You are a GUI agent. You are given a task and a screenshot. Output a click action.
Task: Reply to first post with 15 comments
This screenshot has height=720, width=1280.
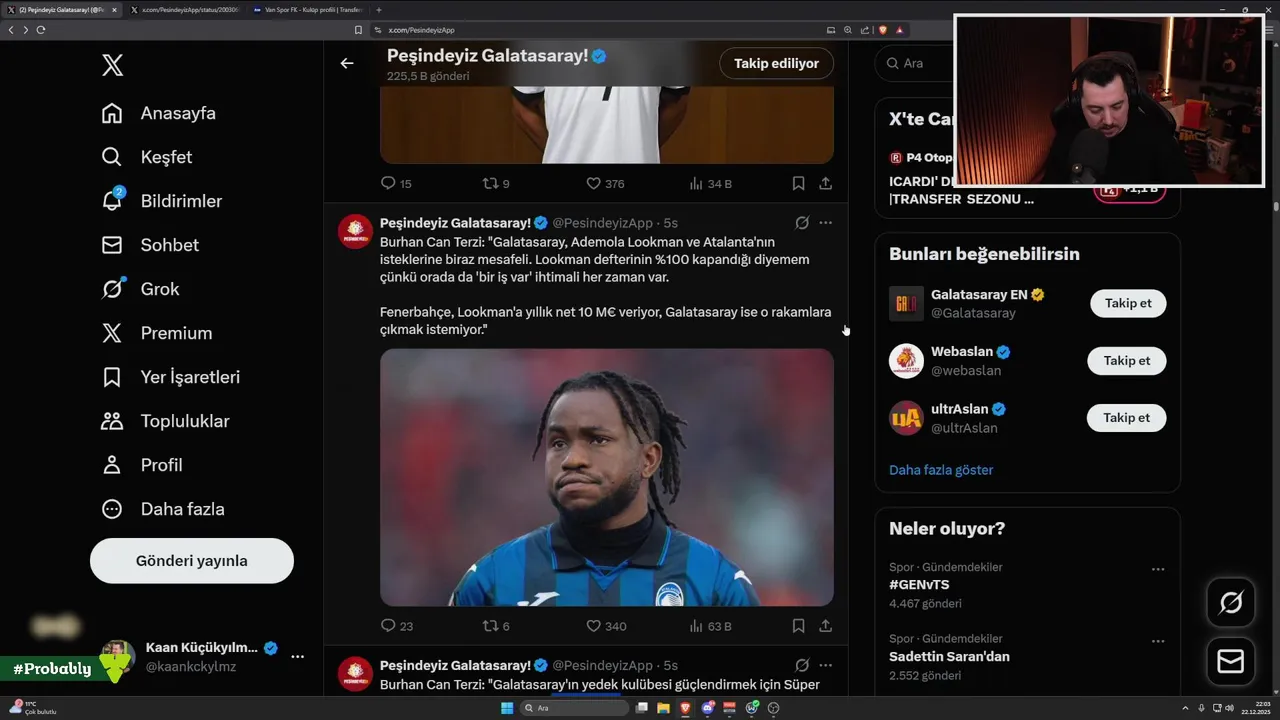coord(396,183)
